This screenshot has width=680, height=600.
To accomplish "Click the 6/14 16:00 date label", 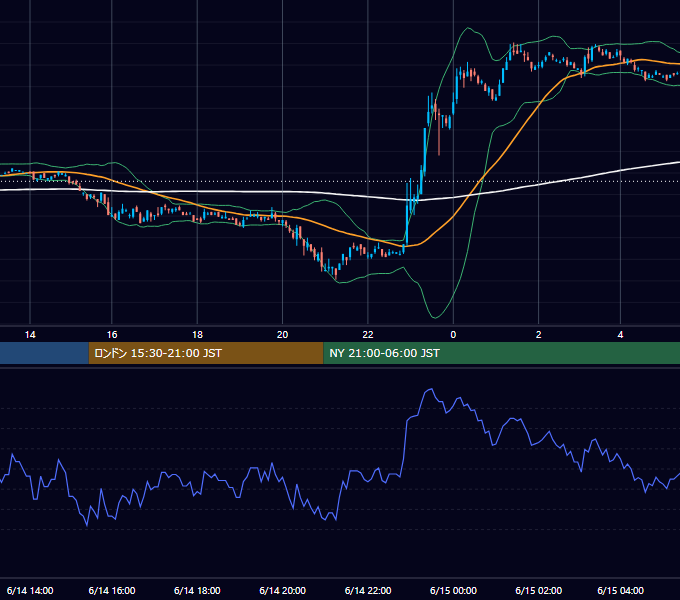I will tap(112, 590).
